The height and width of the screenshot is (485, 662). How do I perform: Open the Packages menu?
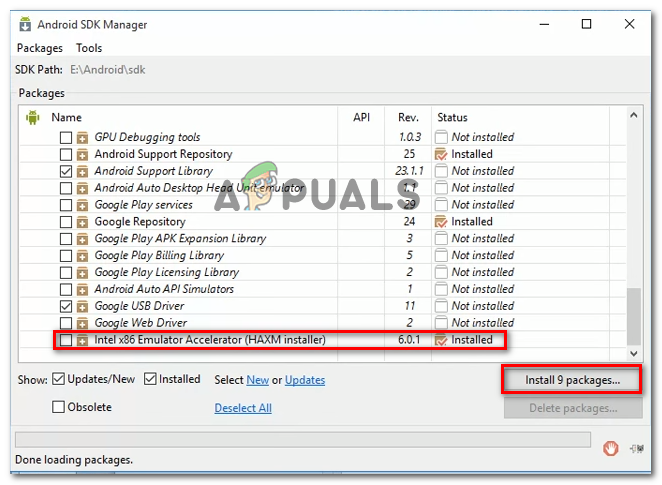click(x=40, y=48)
